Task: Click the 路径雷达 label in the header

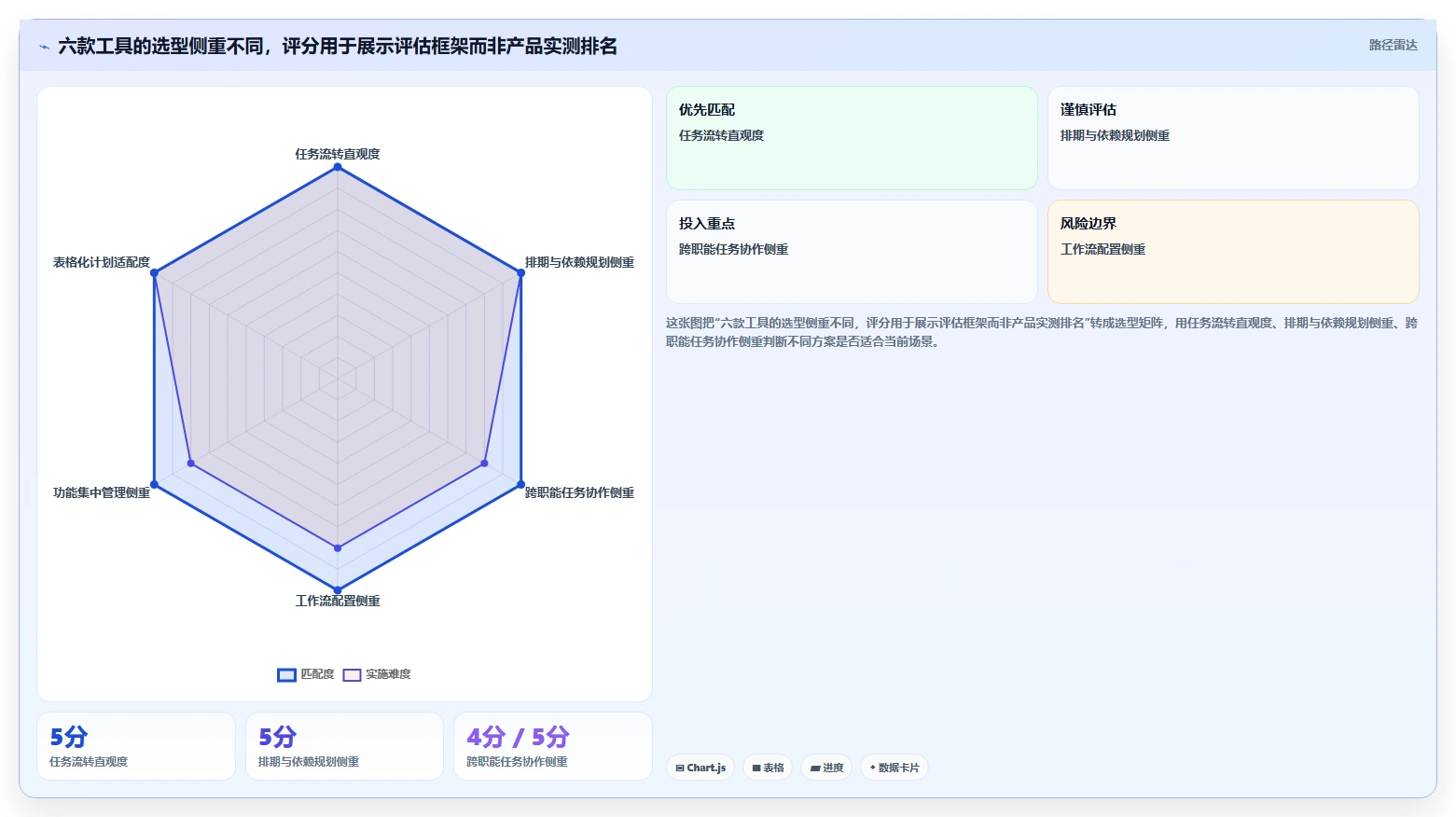Action: (1393, 45)
